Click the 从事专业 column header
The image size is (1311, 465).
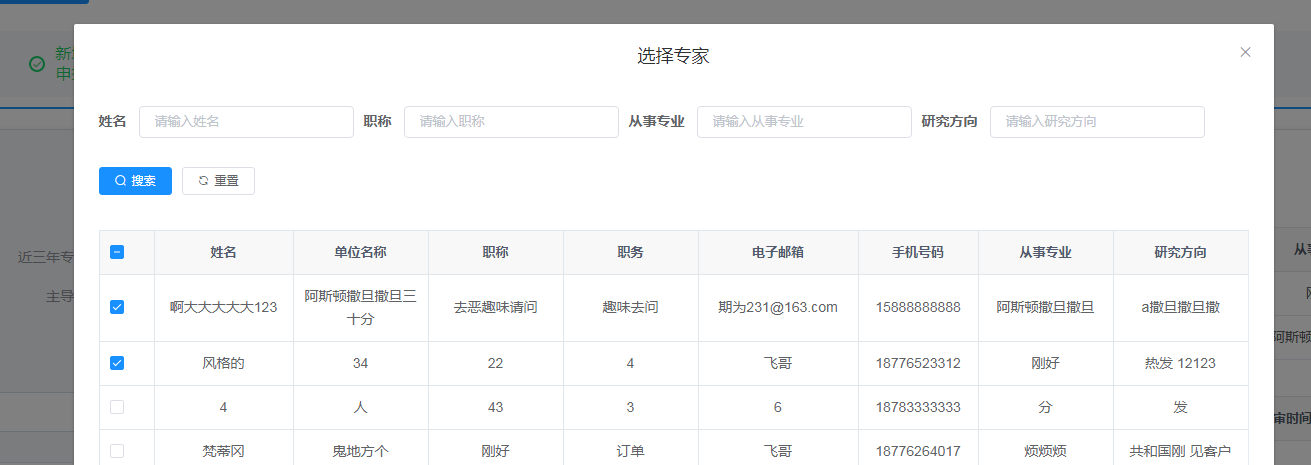tap(1045, 253)
